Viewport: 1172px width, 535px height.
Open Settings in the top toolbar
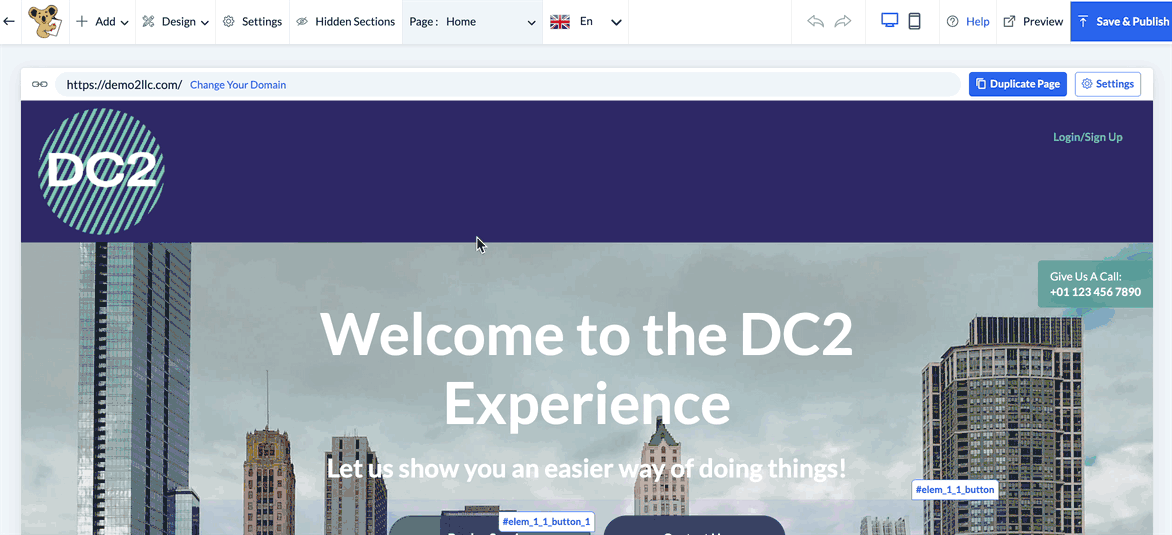coord(253,22)
